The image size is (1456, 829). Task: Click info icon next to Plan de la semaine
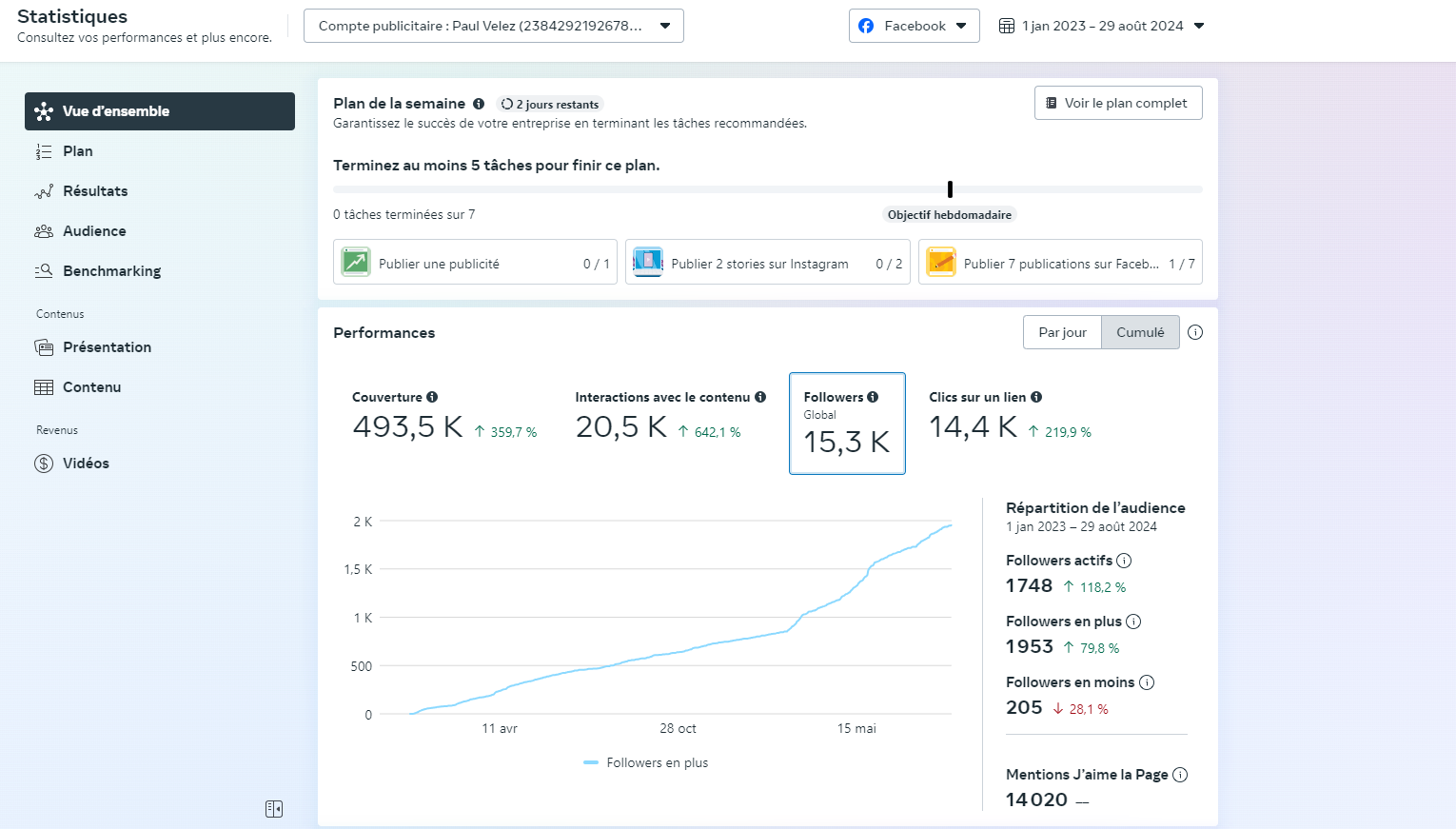point(479,104)
